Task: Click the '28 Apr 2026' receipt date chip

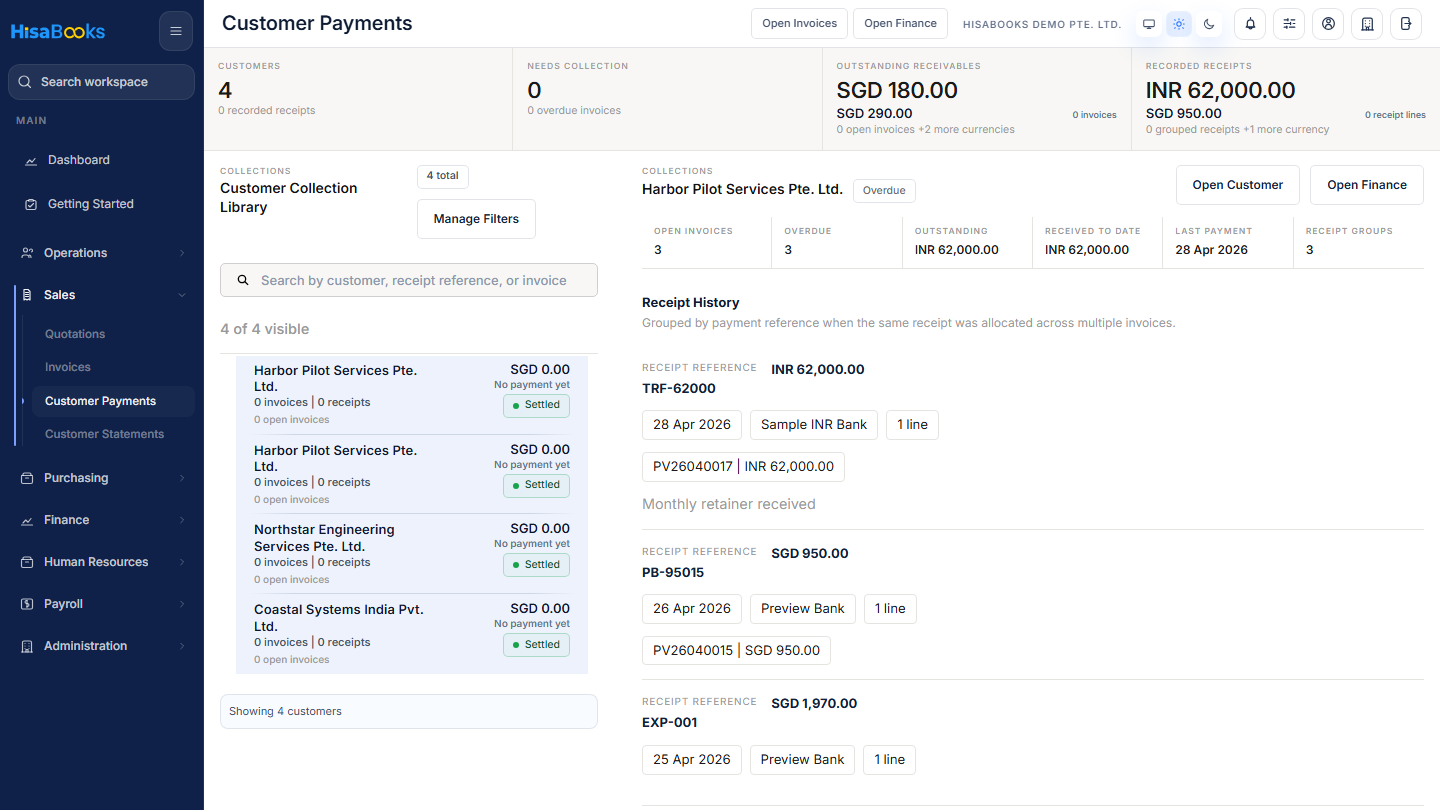Action: coord(692,425)
